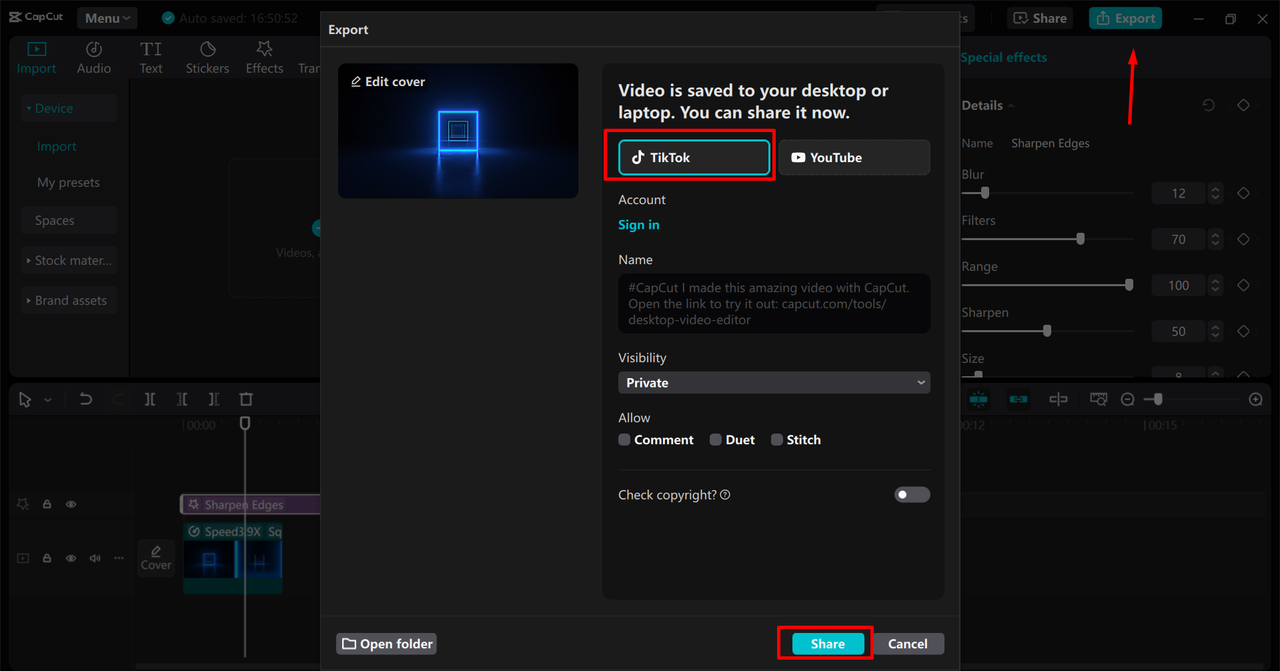This screenshot has width=1280, height=671.
Task: Click the Open folder button
Action: click(x=386, y=644)
